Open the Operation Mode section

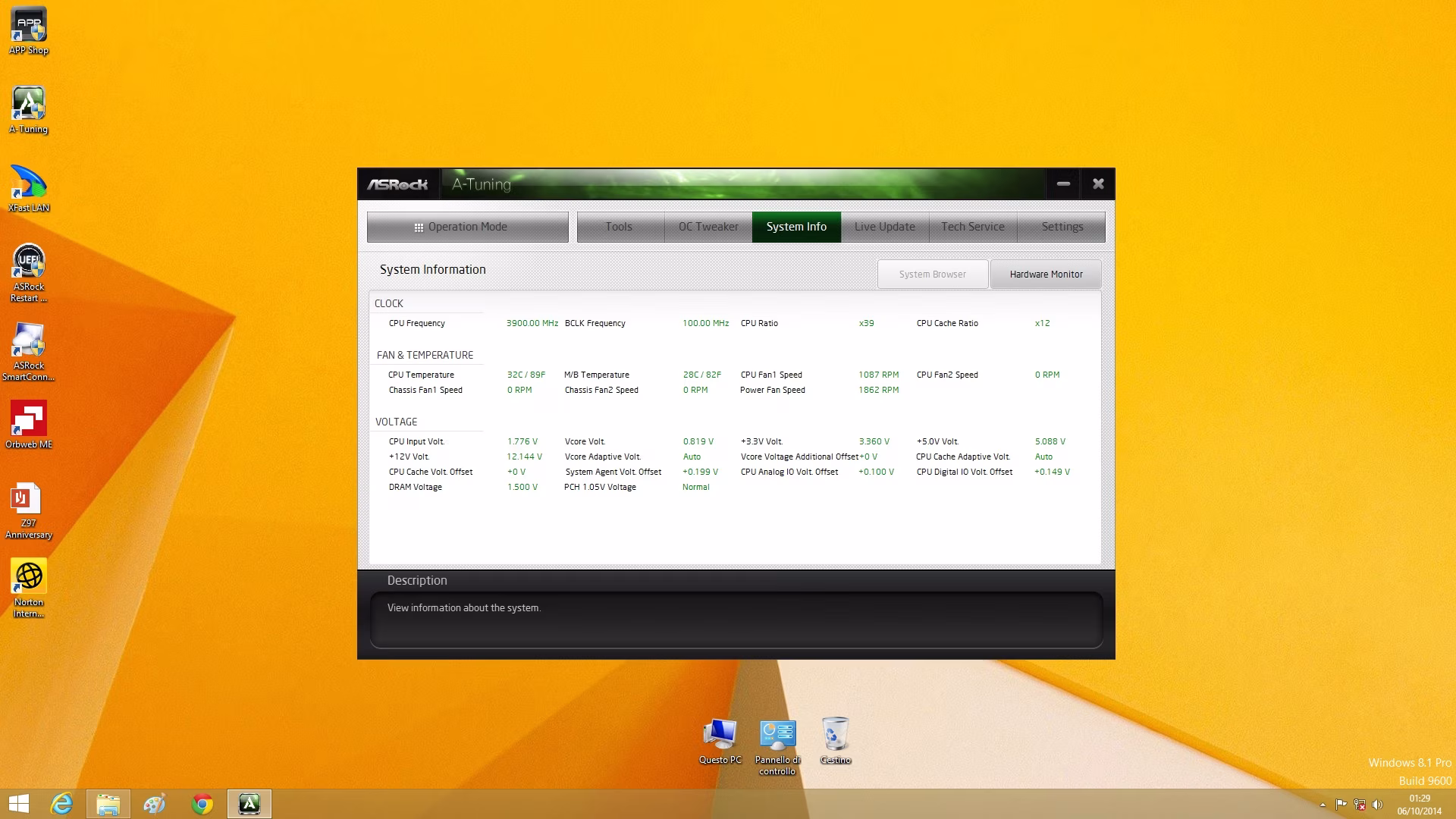click(467, 227)
